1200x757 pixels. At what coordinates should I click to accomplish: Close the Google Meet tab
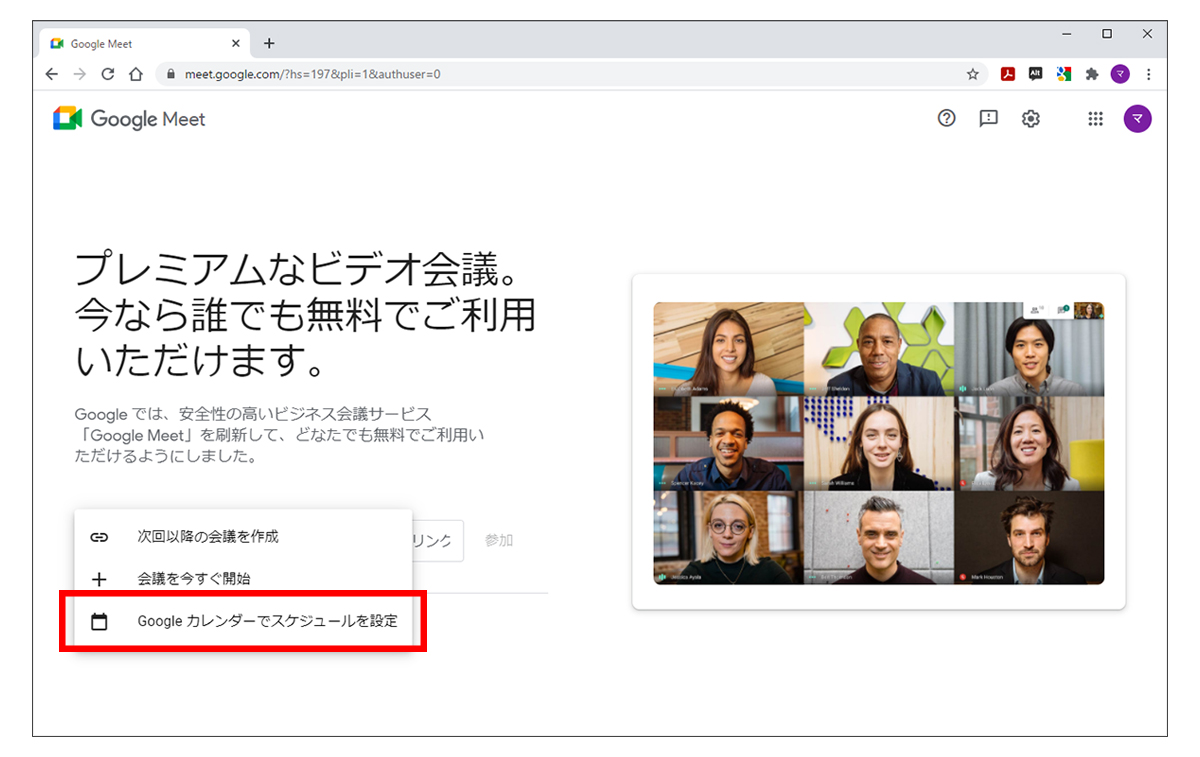click(236, 44)
